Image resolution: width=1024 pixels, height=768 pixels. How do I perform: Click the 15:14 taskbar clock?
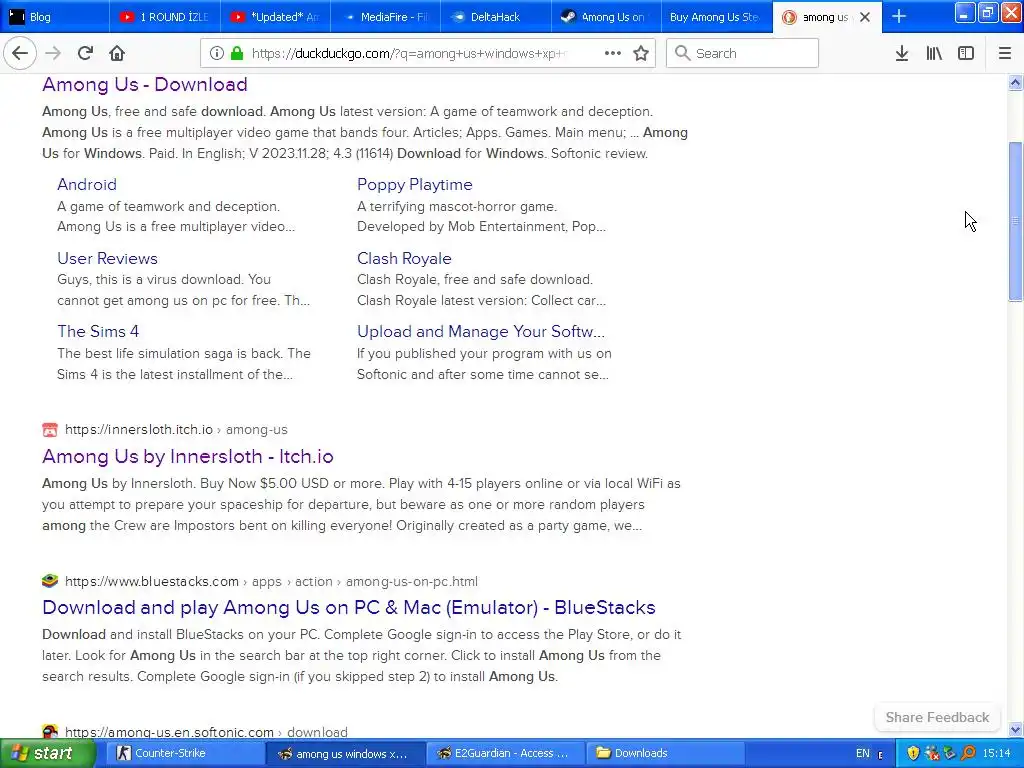997,753
